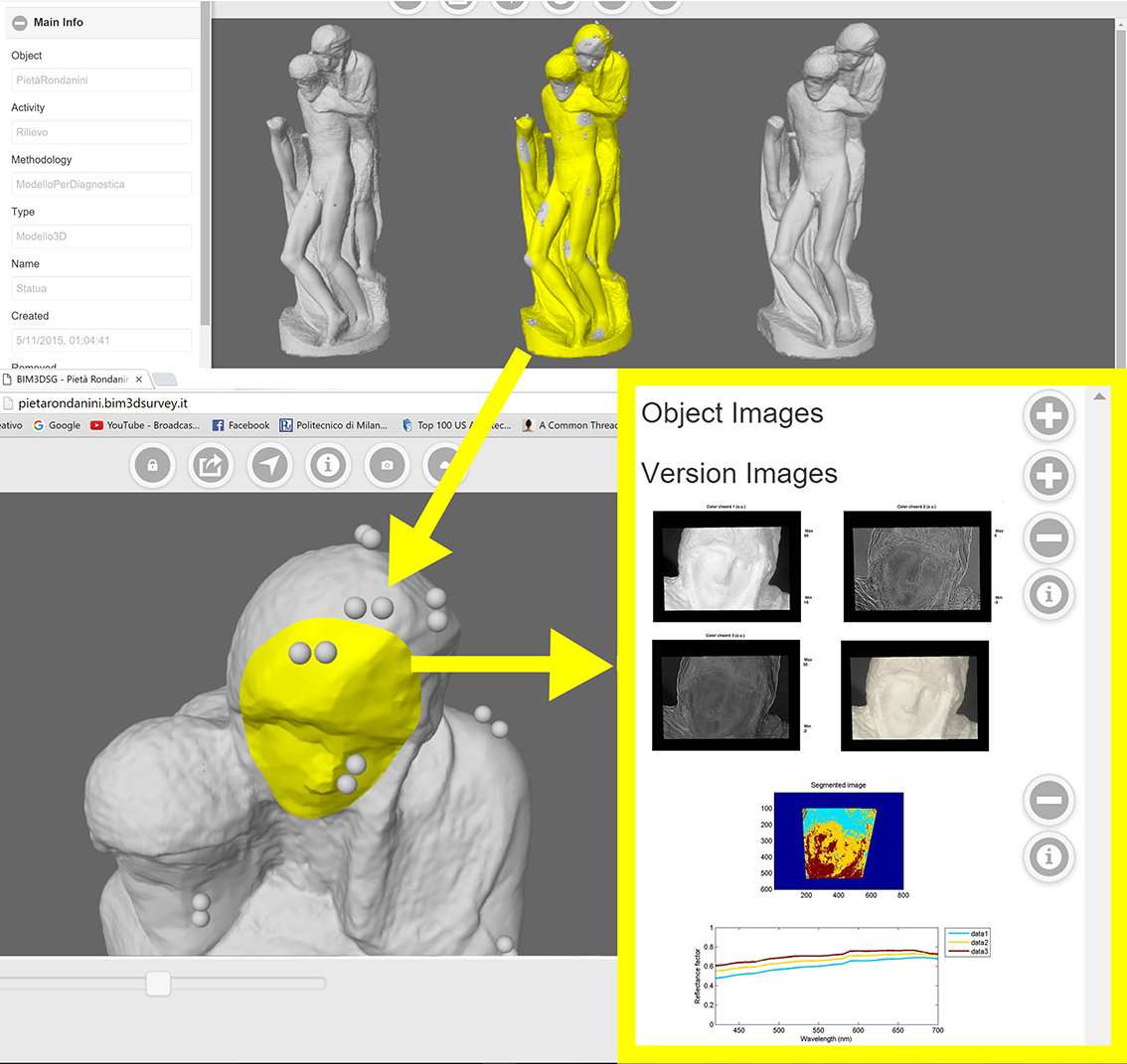Select the yellow highlighted full statue model
Screen dimensions: 1127x1064
pos(575,191)
